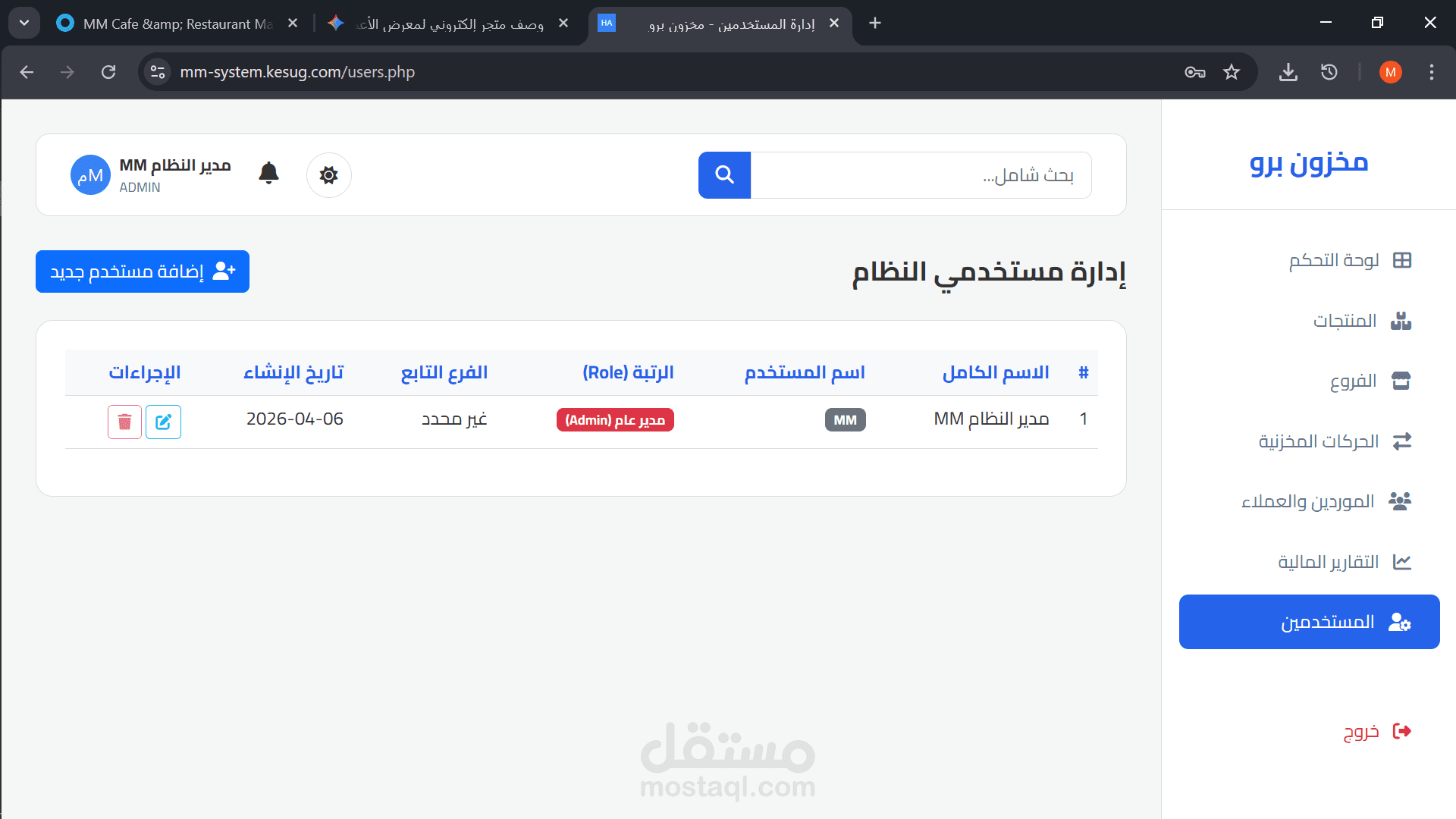Open التقارير المالية financial reports
This screenshot has width=1456, height=819.
tap(1342, 562)
